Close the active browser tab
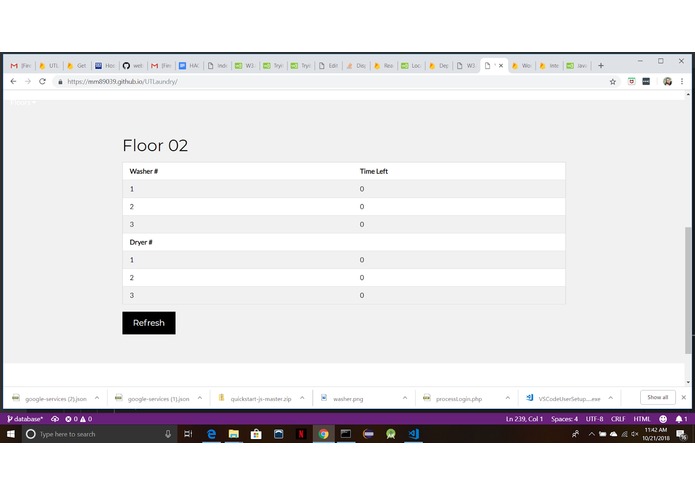The width and height of the screenshot is (695, 494). (x=501, y=66)
